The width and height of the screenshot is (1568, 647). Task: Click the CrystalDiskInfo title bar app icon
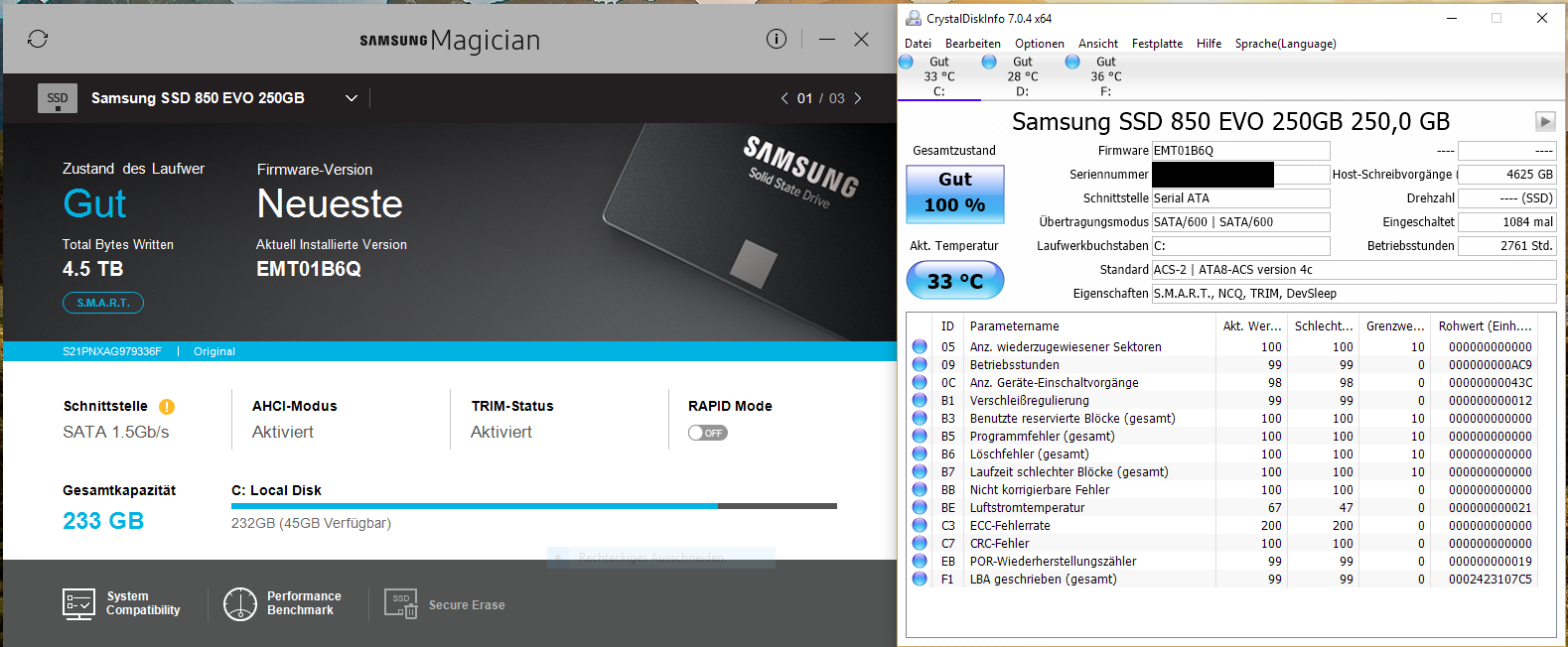(x=914, y=18)
